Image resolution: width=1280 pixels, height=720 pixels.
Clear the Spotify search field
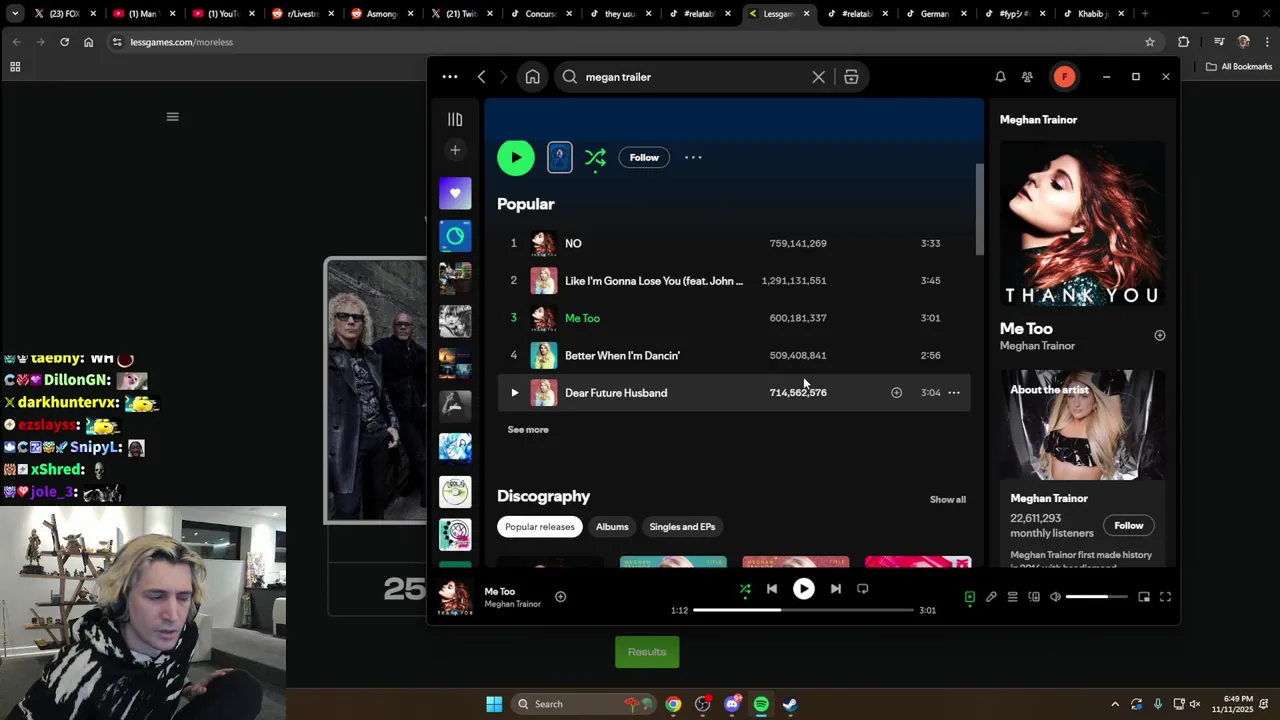[818, 77]
